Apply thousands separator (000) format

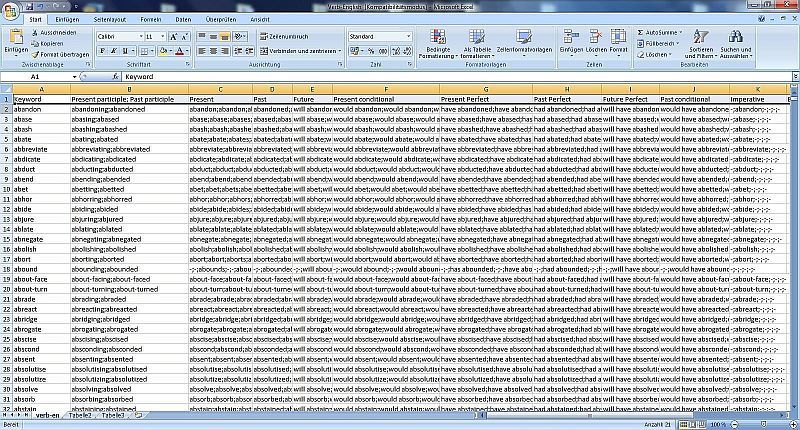click(x=383, y=51)
